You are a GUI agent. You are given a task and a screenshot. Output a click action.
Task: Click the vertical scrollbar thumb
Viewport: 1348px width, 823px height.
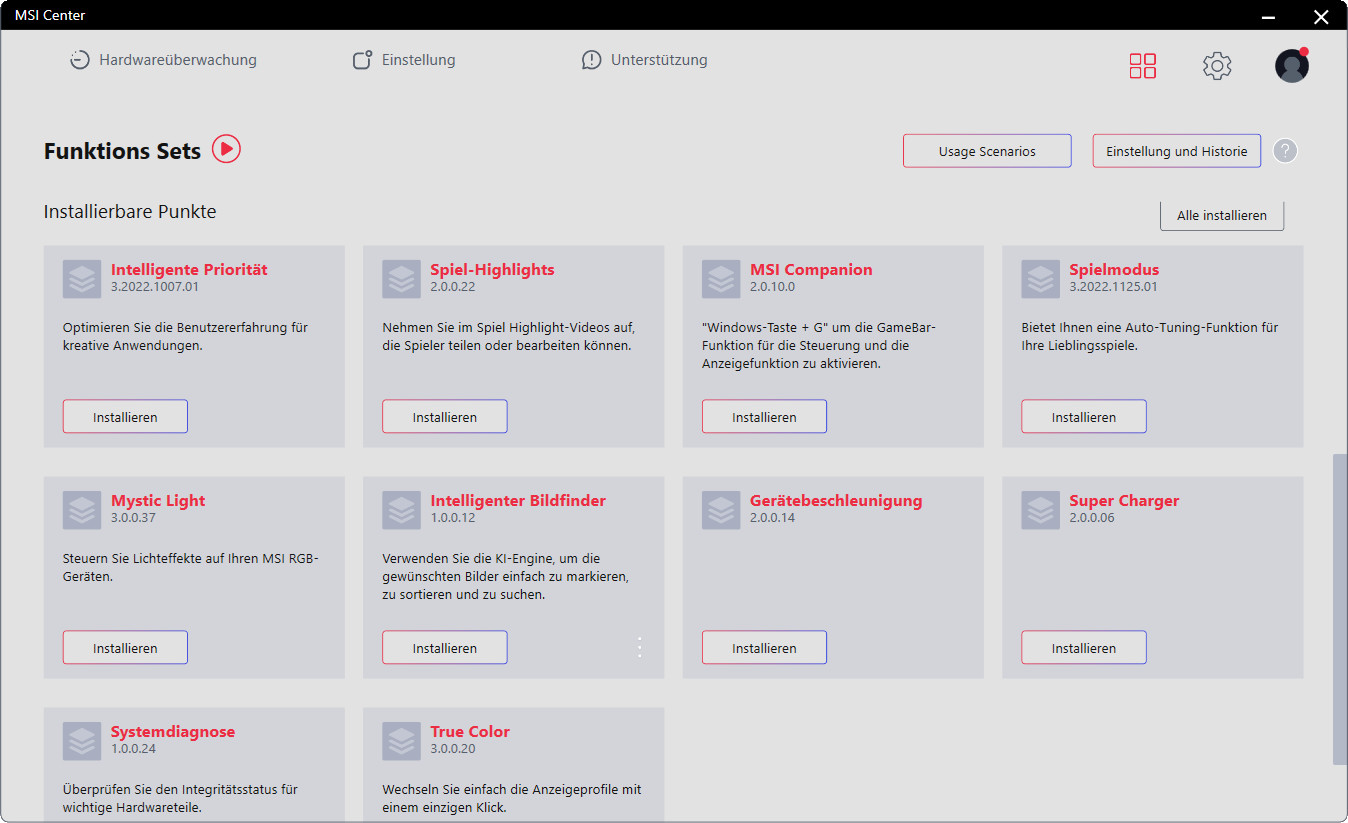[x=1339, y=610]
